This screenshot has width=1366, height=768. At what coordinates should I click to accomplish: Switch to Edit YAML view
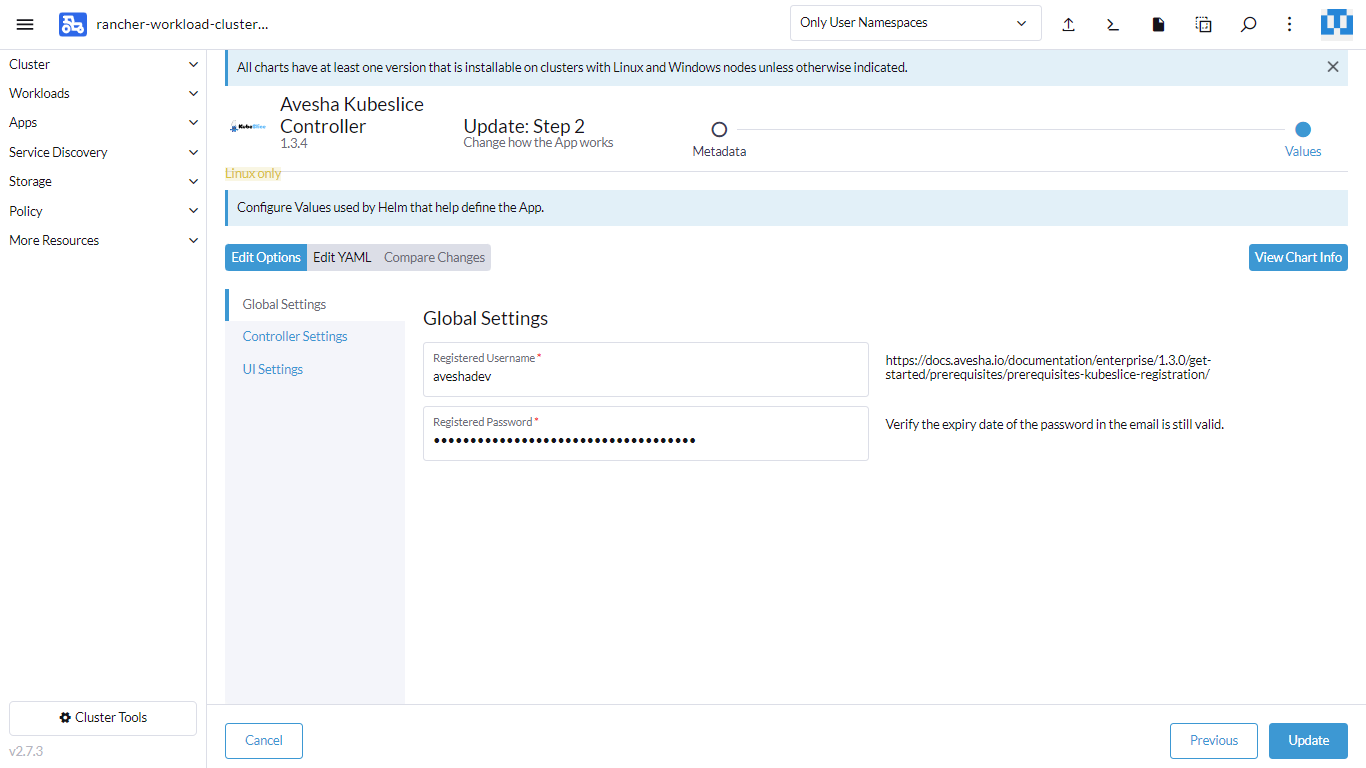pyautogui.click(x=342, y=257)
